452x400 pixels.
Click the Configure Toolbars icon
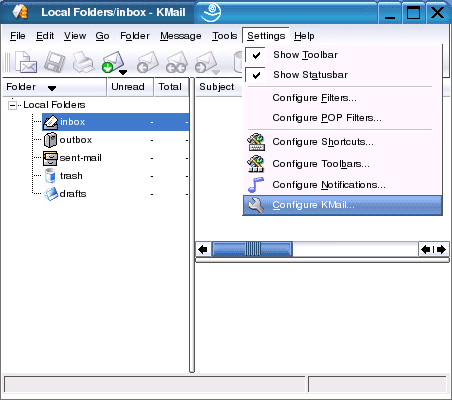click(x=256, y=164)
